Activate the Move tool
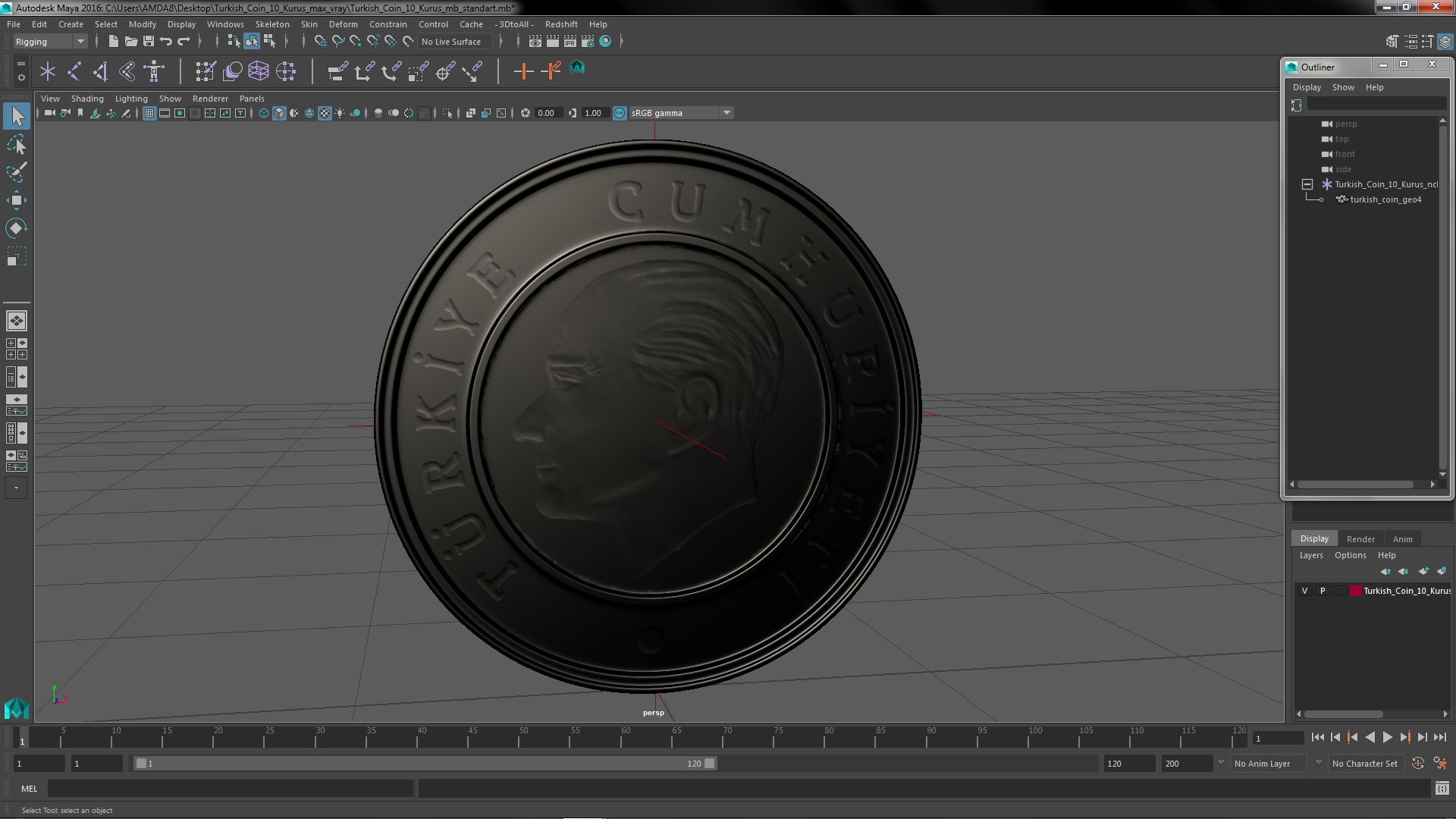 [17, 200]
